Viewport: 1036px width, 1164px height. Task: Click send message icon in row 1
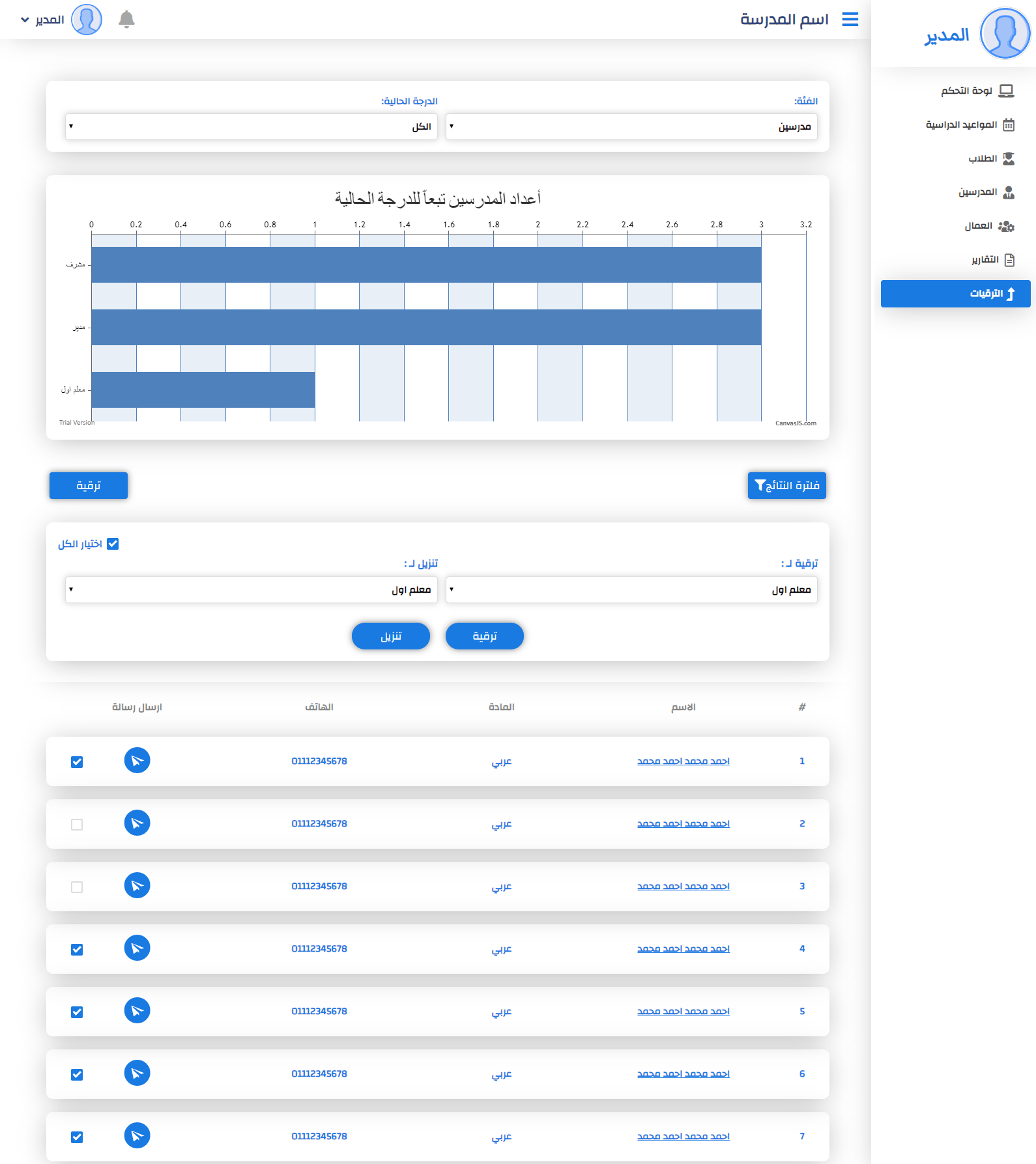tap(137, 760)
